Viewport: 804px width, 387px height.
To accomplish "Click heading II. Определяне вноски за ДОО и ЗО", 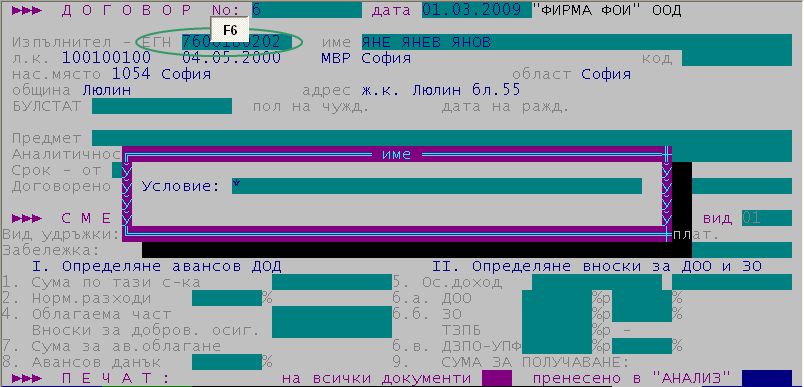I will 597,267.
